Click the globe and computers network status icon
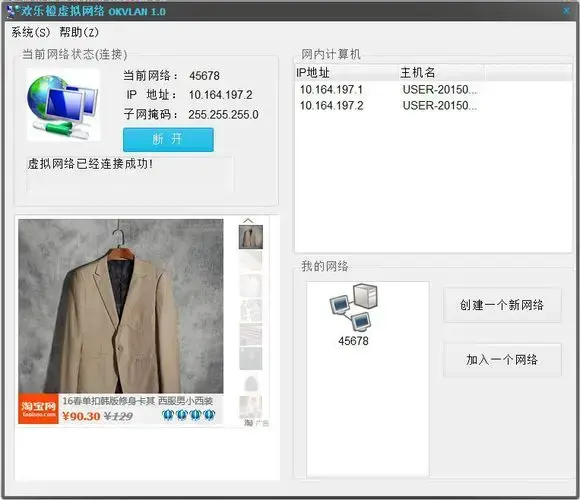Screen dimensions: 580x500 (x=63, y=105)
